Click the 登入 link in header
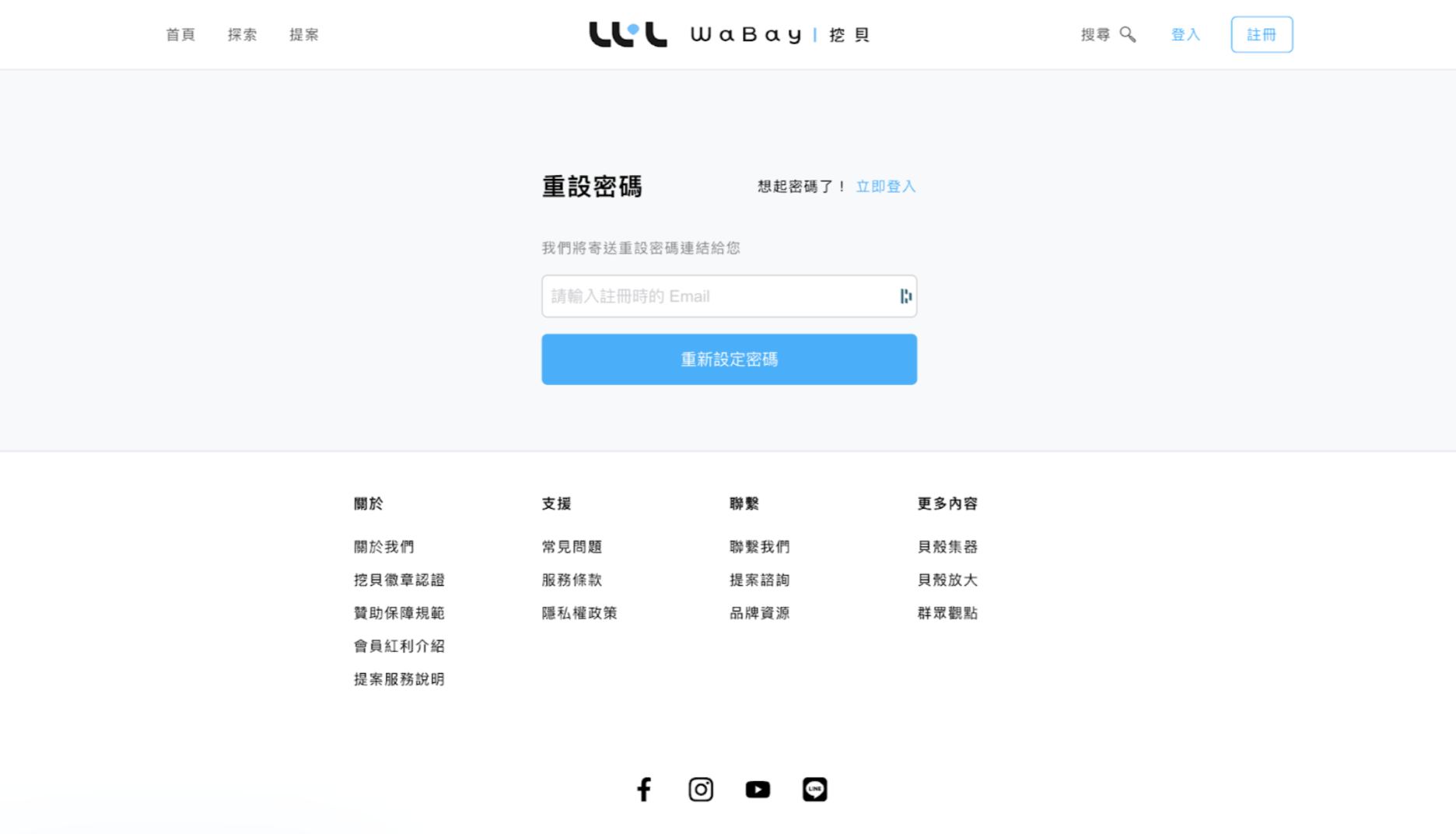 1185,34
